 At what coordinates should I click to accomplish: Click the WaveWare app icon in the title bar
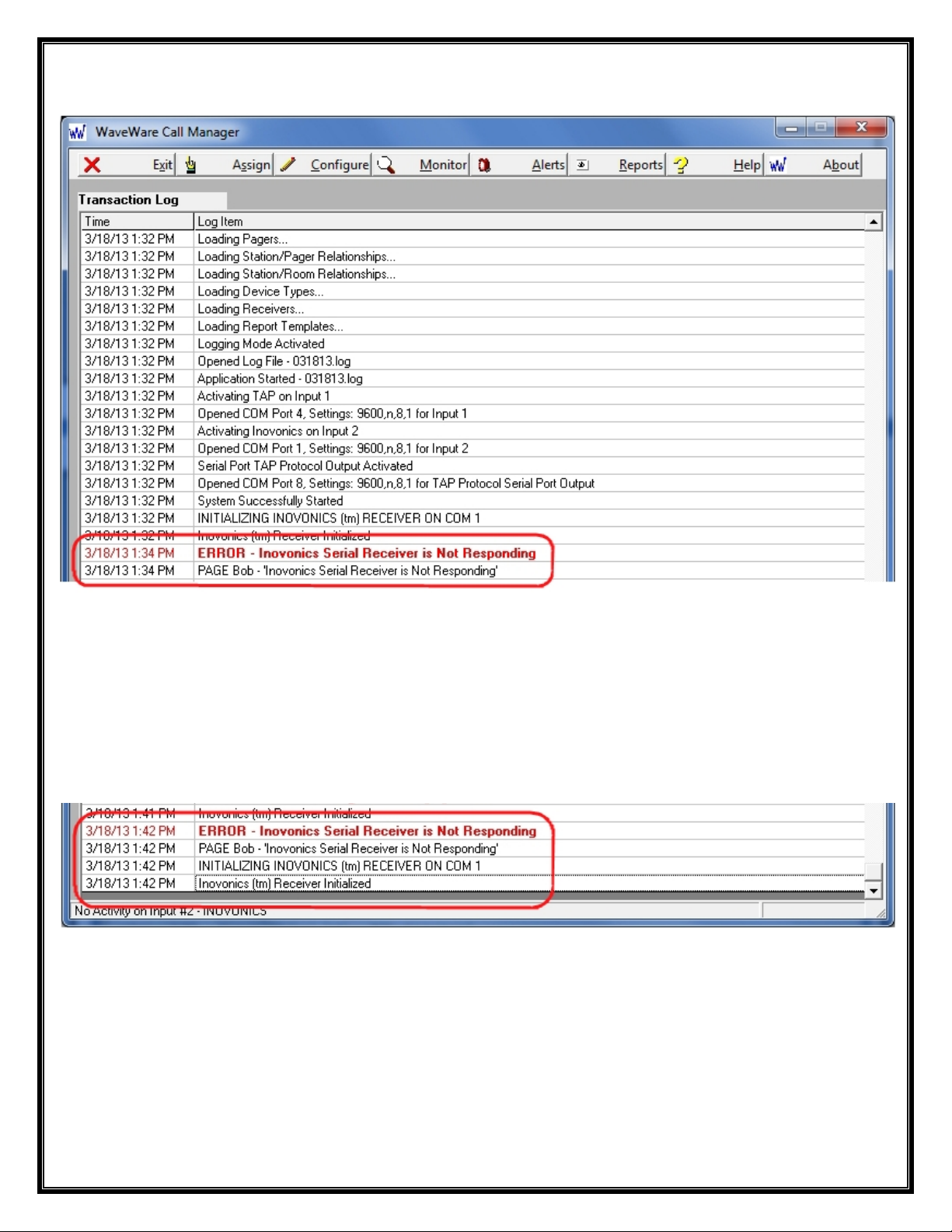[x=77, y=132]
